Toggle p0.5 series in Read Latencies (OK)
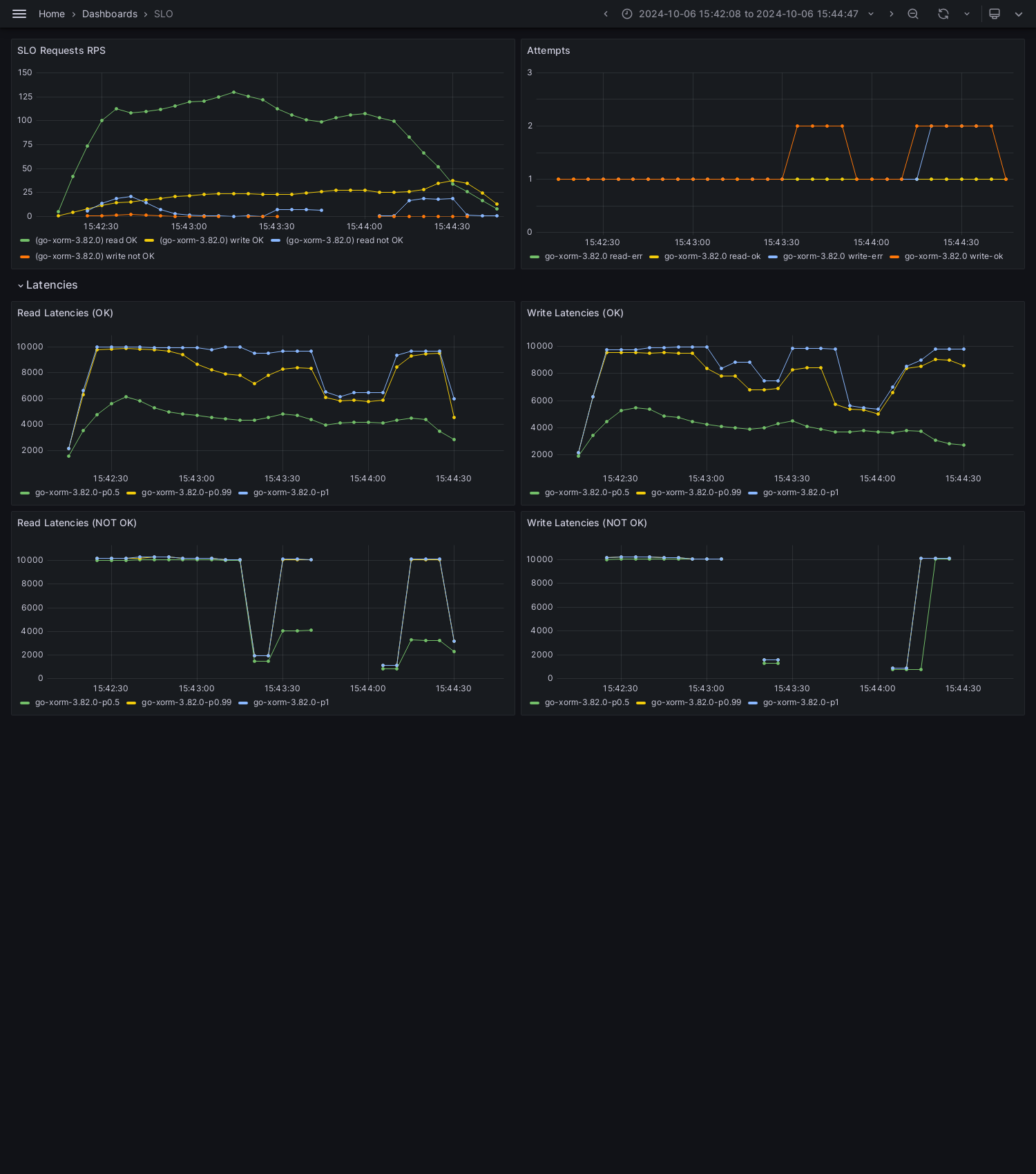This screenshot has height=1174, width=1036. coord(77,492)
